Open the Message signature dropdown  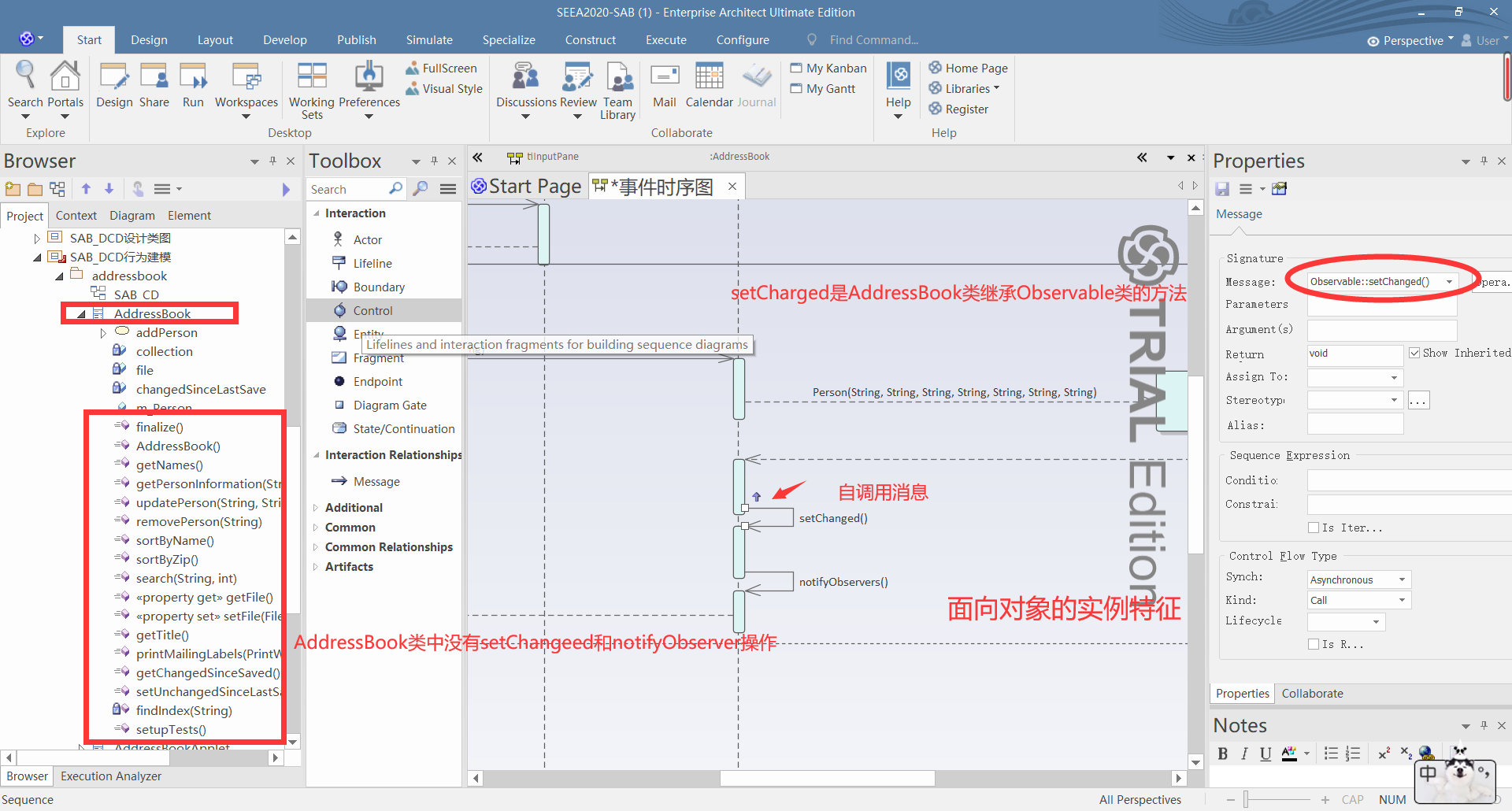1449,282
